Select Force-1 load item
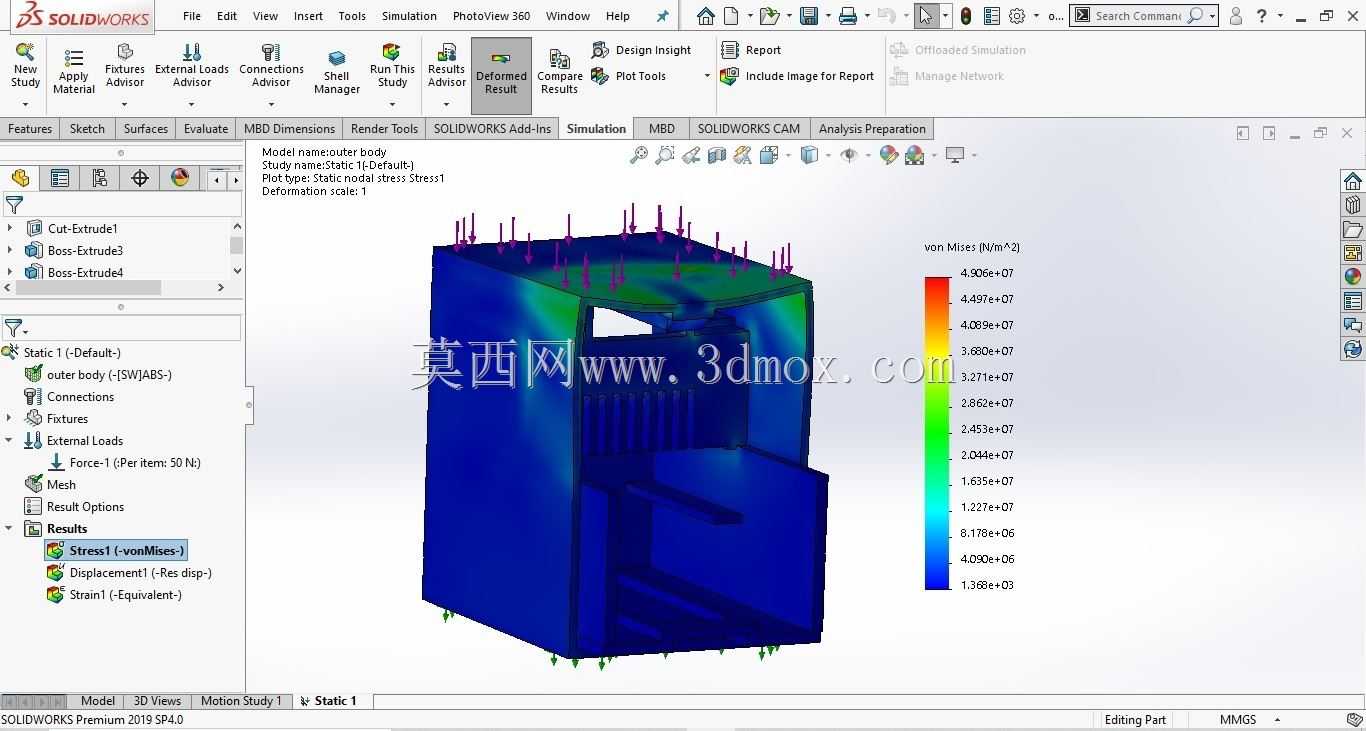The height and width of the screenshot is (731, 1366). point(125,462)
